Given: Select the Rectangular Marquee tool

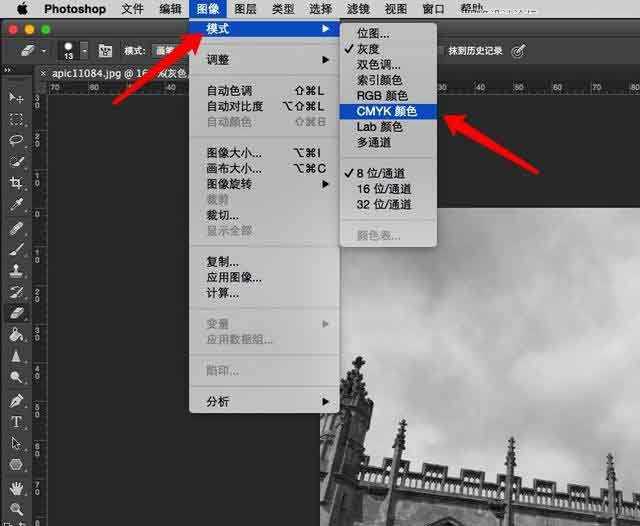Looking at the screenshot, I should tap(16, 119).
